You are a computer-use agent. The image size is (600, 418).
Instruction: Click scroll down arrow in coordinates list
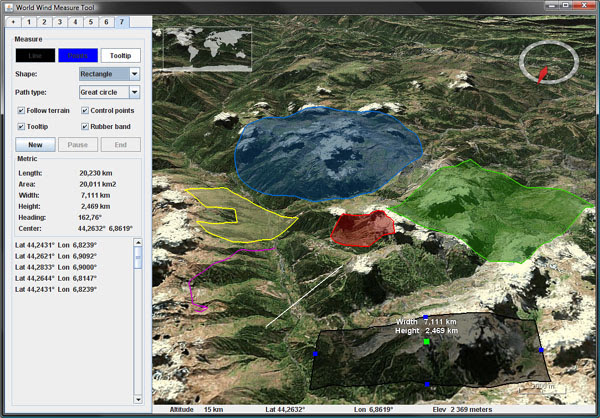(138, 400)
